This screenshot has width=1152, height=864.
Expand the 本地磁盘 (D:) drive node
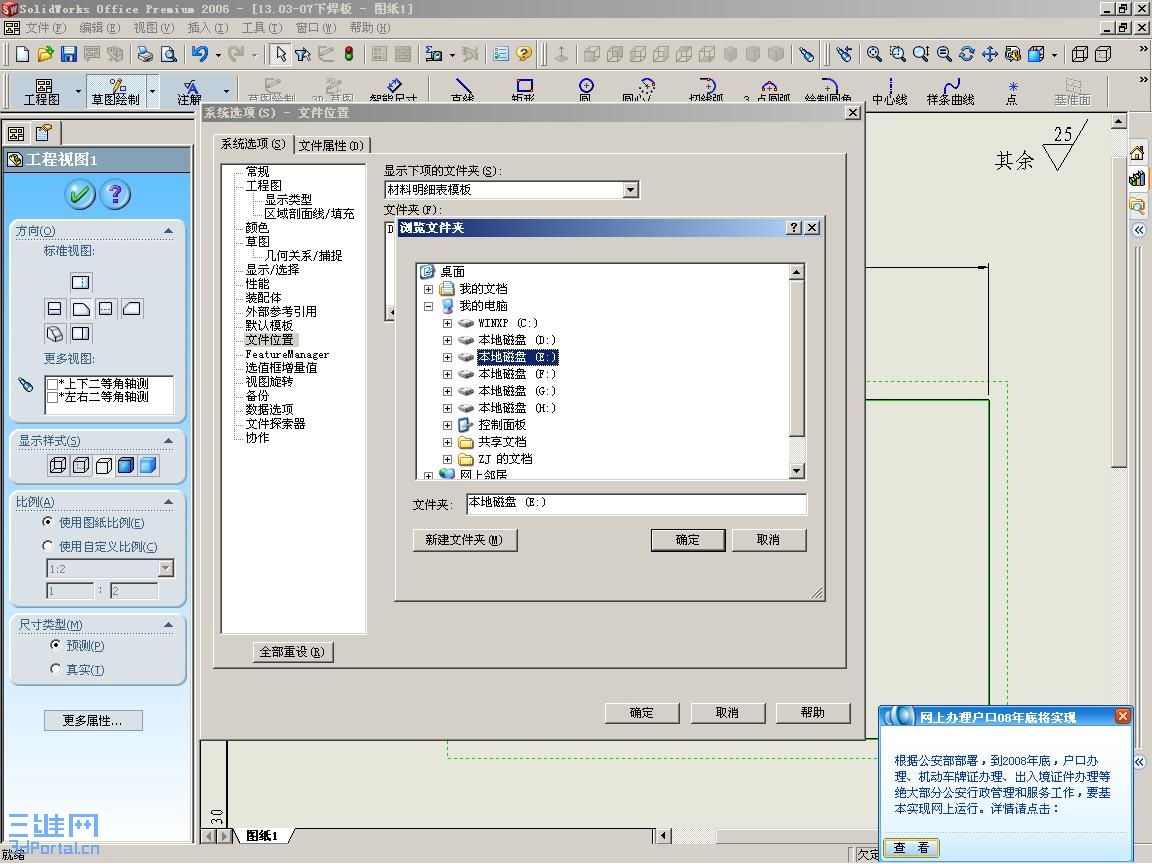point(447,340)
